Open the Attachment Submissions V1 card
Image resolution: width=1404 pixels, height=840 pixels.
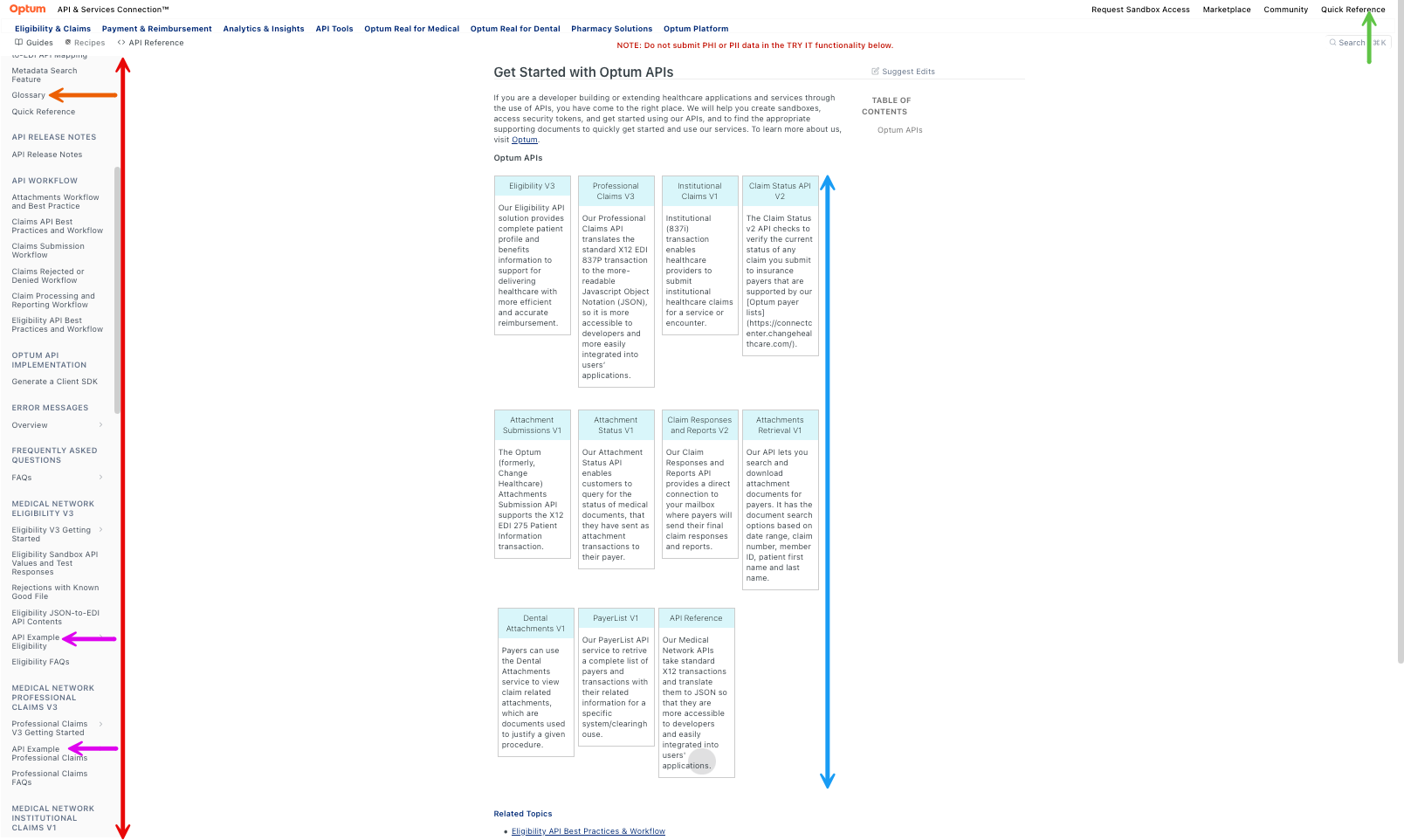[x=533, y=485]
